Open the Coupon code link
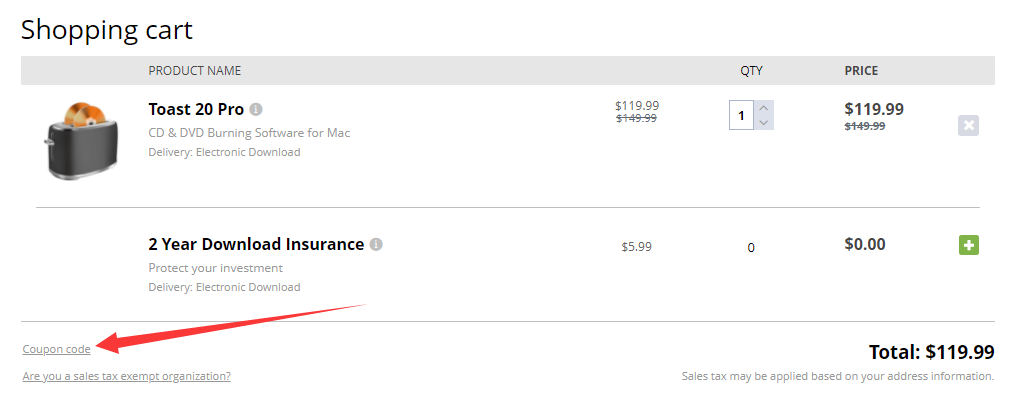 (x=56, y=349)
